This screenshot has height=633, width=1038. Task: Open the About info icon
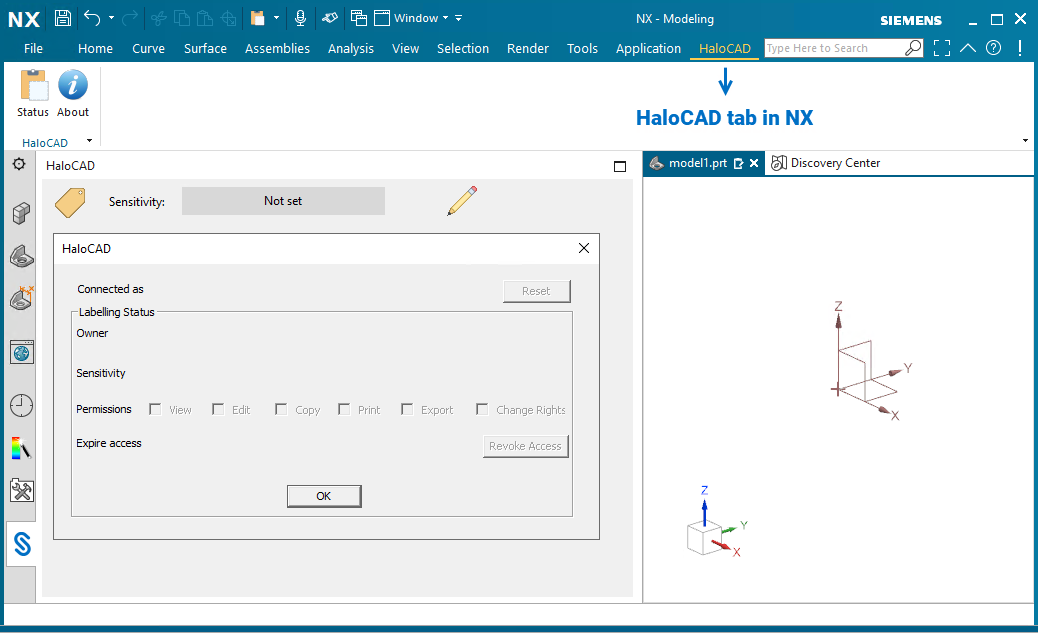point(73,86)
